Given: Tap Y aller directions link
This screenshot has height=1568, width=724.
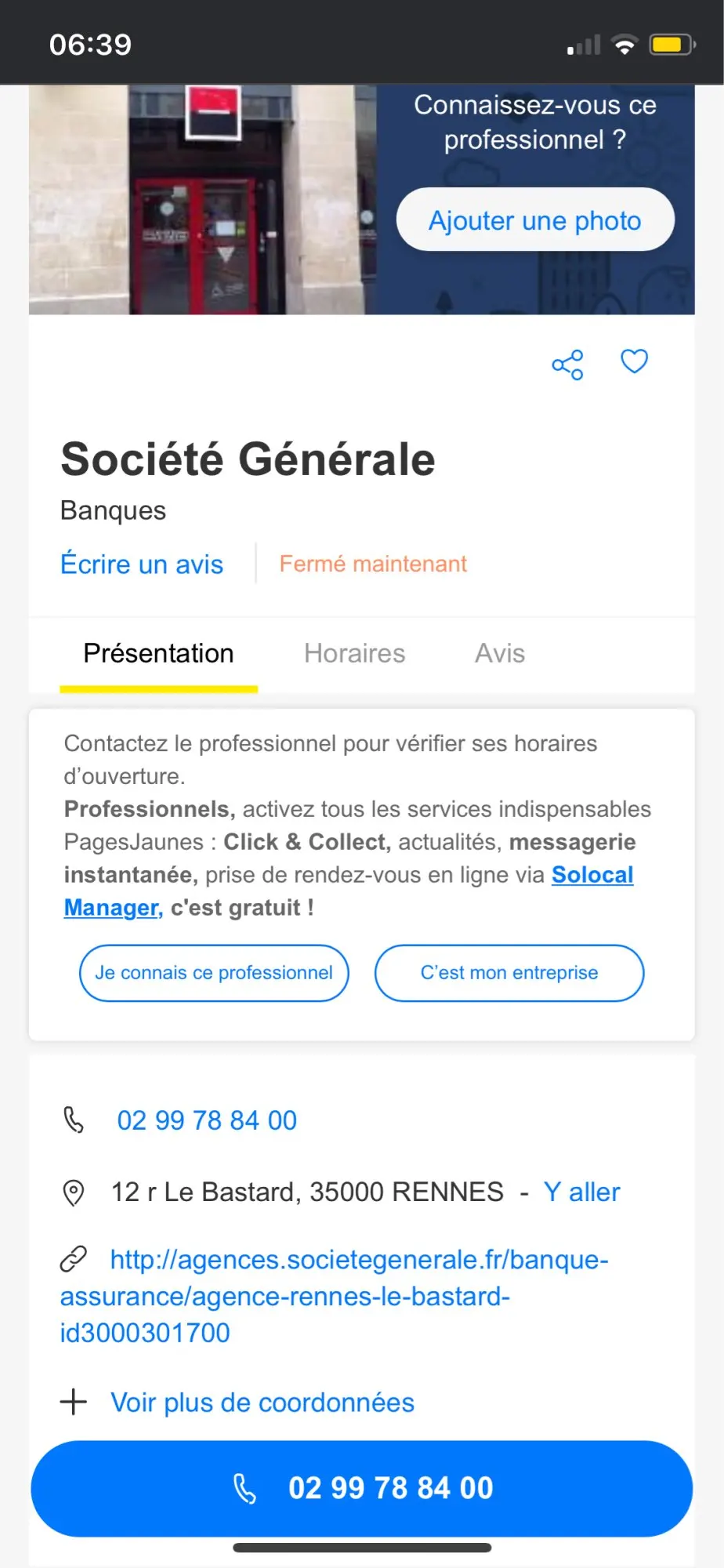Looking at the screenshot, I should click(x=582, y=1192).
